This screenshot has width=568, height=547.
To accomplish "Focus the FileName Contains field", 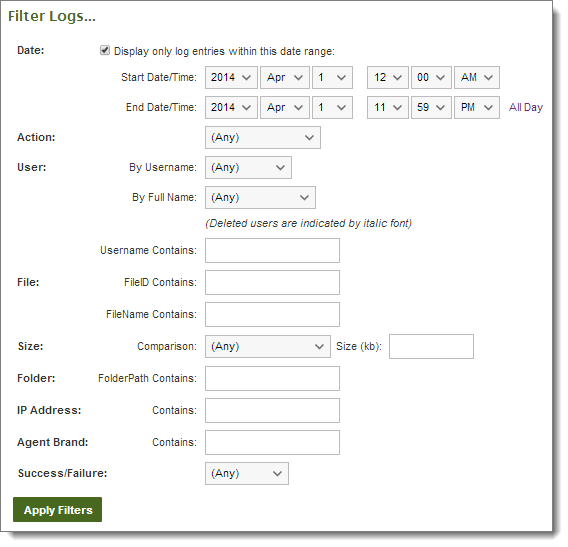I will coord(272,314).
